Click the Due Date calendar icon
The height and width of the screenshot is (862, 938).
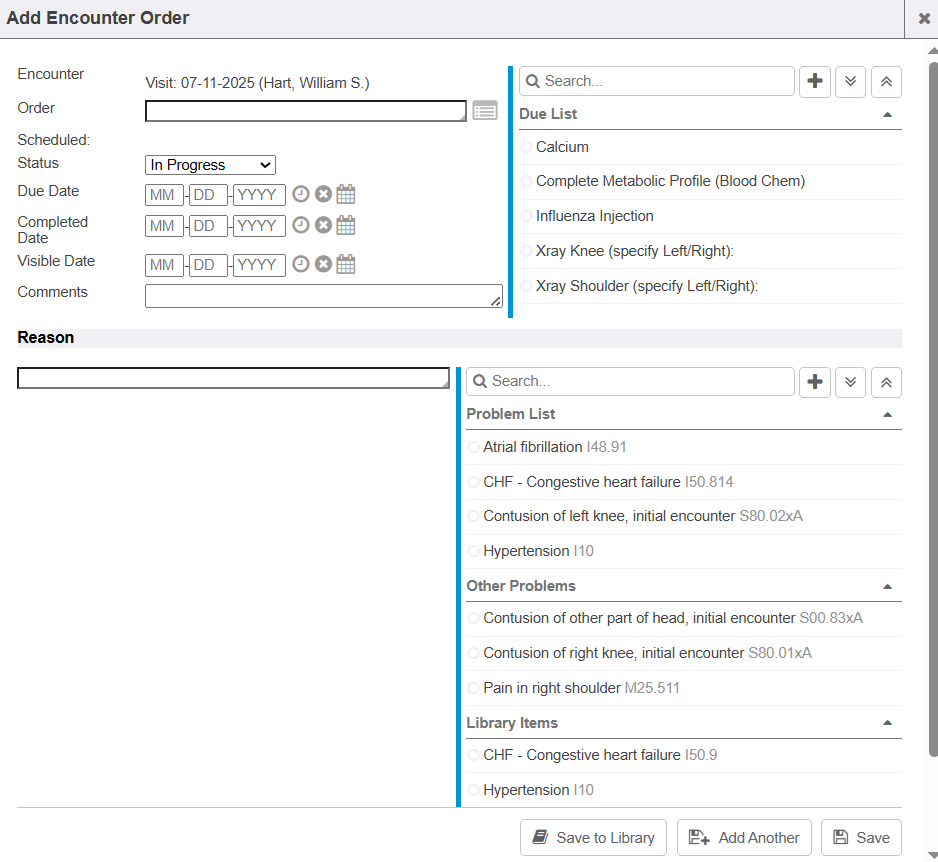(x=346, y=195)
